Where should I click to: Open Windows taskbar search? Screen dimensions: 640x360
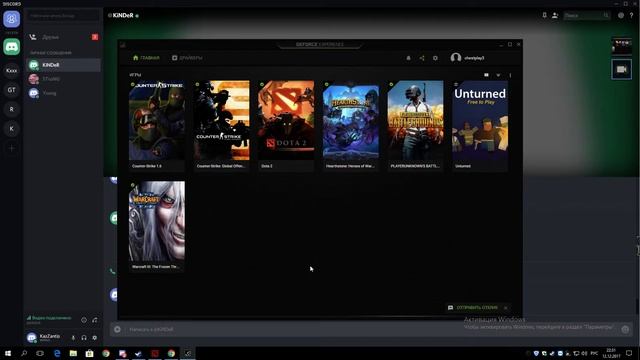(x=24, y=353)
